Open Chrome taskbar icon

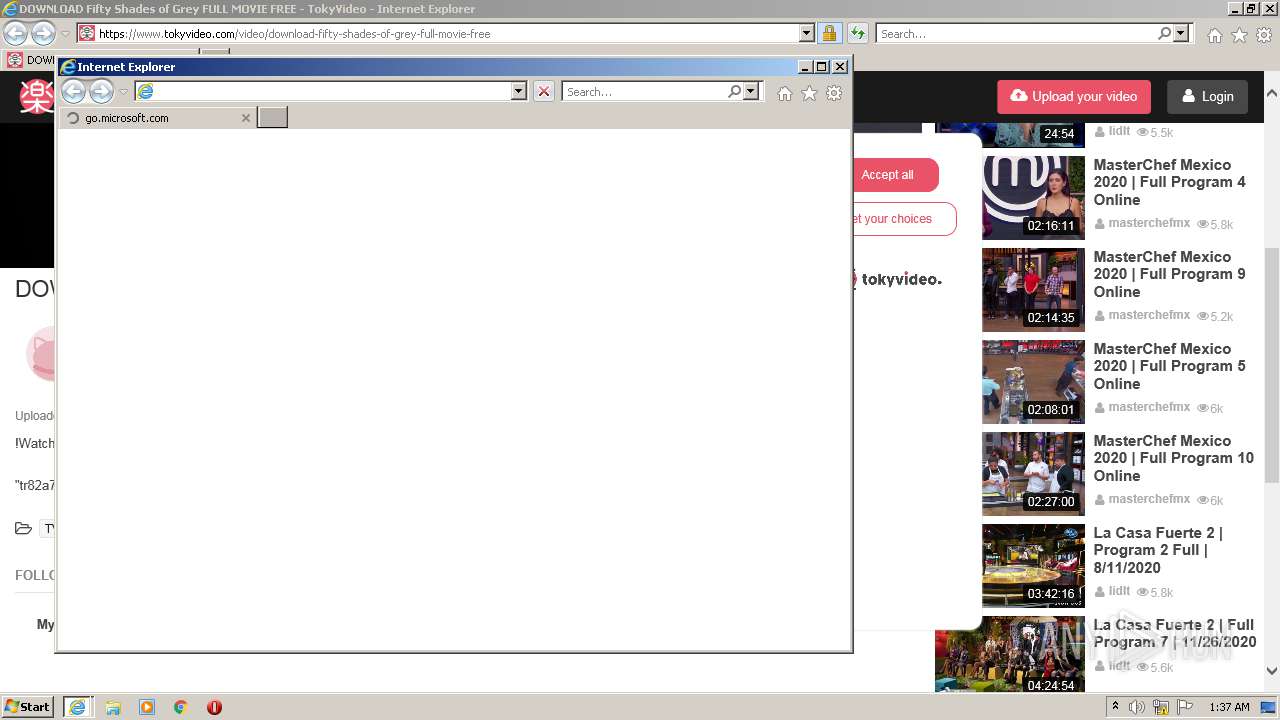tap(180, 707)
